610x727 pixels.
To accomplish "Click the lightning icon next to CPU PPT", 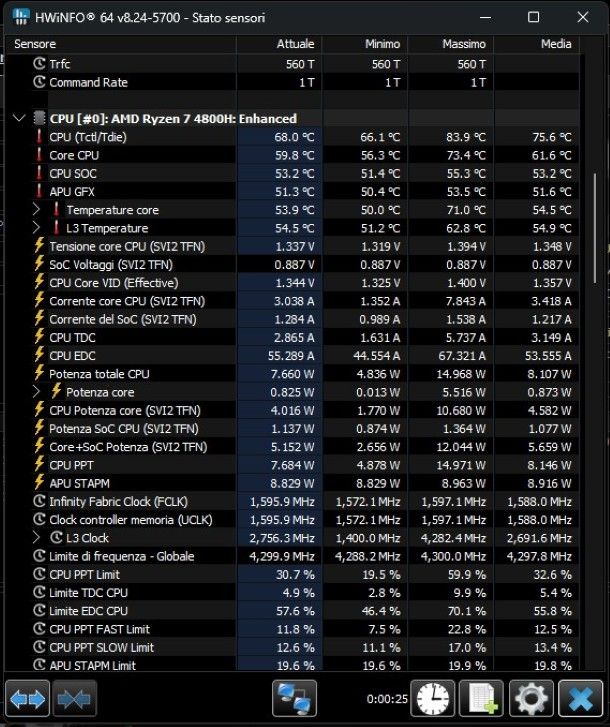I will tap(39, 465).
